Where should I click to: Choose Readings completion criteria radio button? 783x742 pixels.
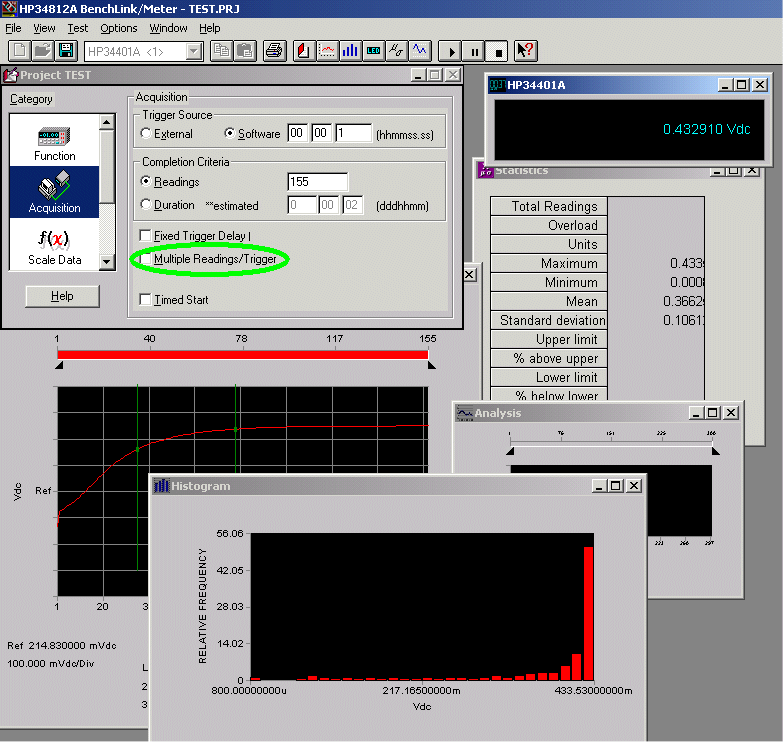[146, 181]
